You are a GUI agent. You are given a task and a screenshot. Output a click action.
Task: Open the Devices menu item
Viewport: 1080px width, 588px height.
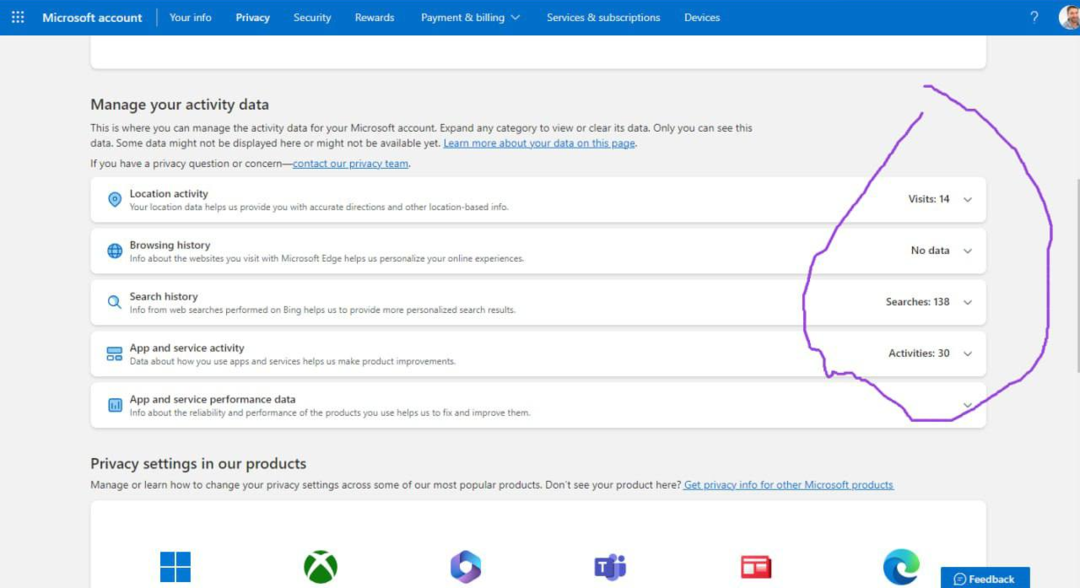[702, 17]
